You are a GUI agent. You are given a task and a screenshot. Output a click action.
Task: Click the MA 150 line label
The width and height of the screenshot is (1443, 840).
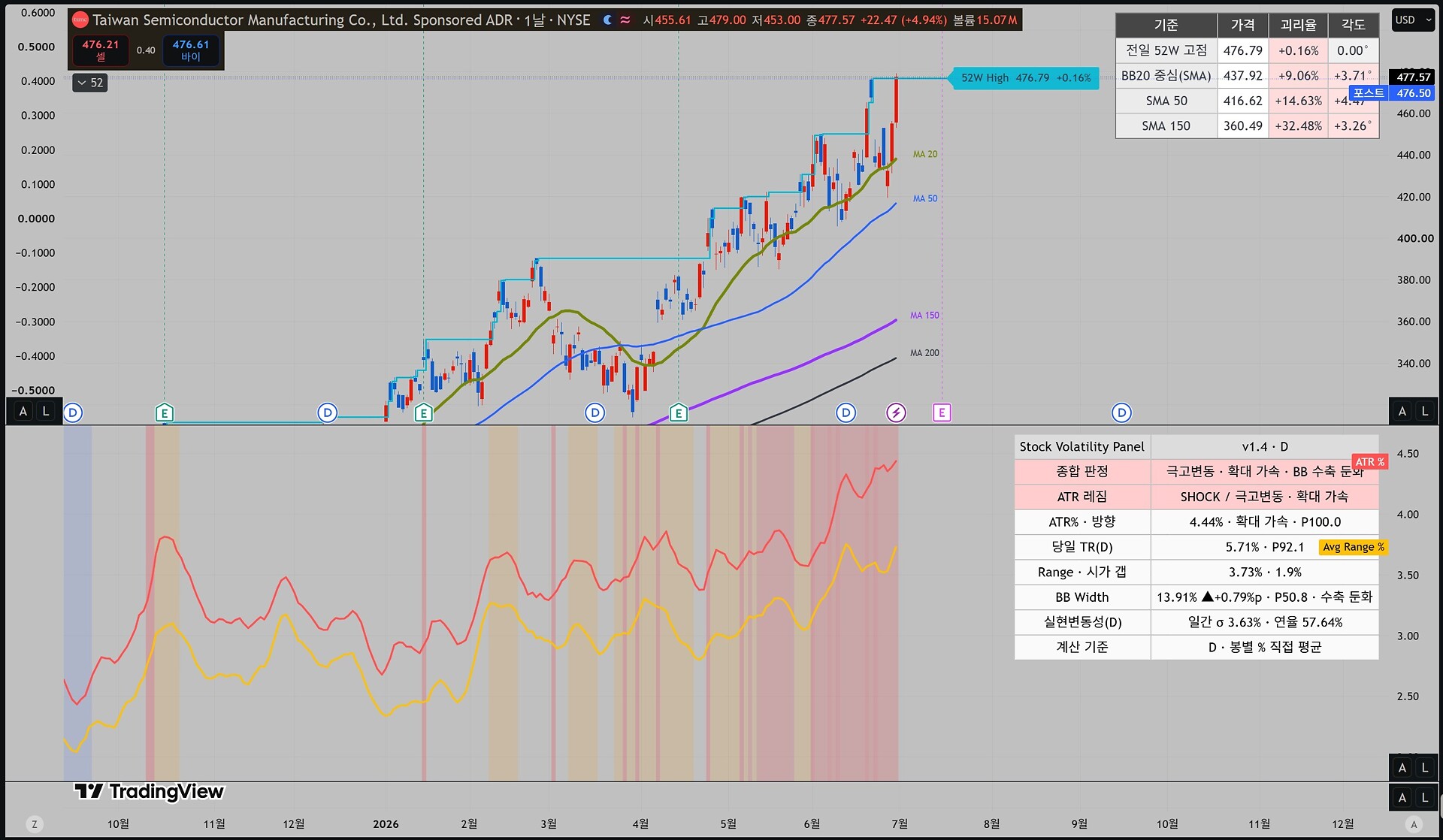924,316
